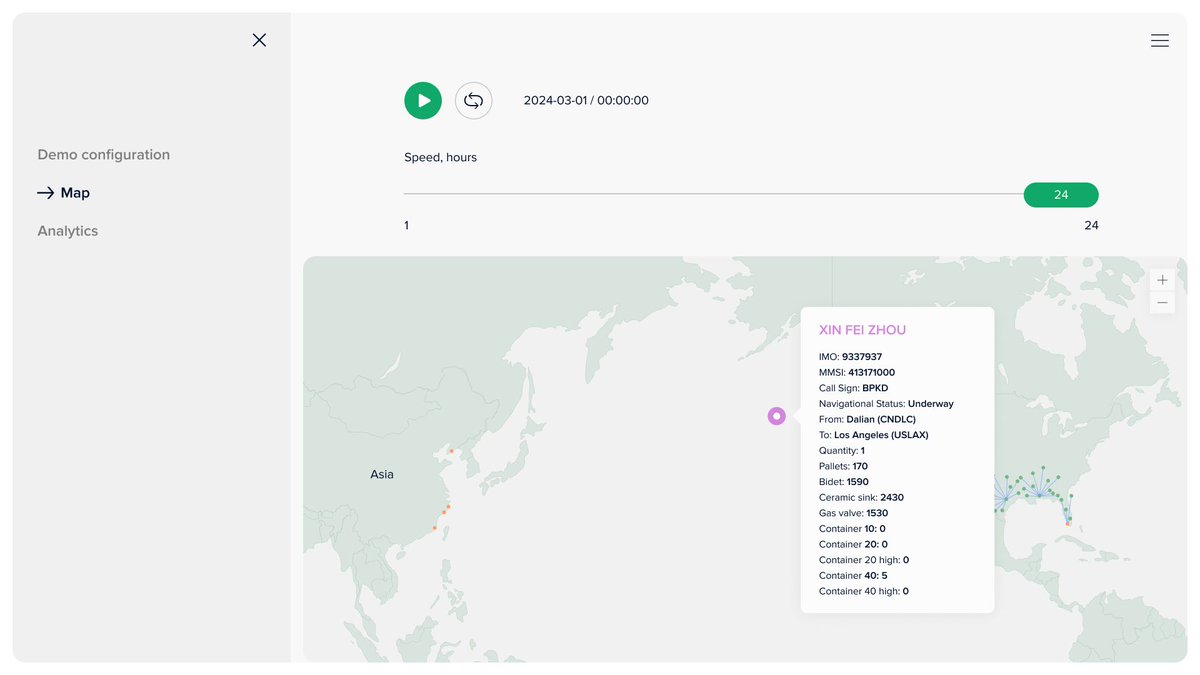This screenshot has width=1200, height=675.
Task: Click the Call Sign: BPKD line
Action: coord(854,388)
